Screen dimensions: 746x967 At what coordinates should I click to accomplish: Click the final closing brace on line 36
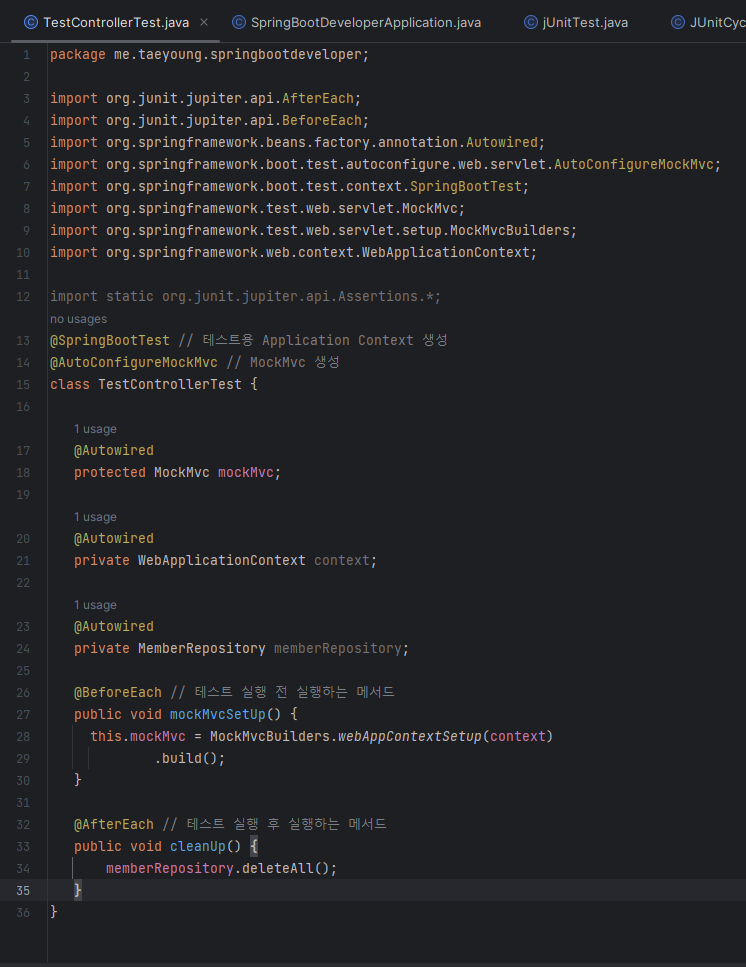coord(54,912)
